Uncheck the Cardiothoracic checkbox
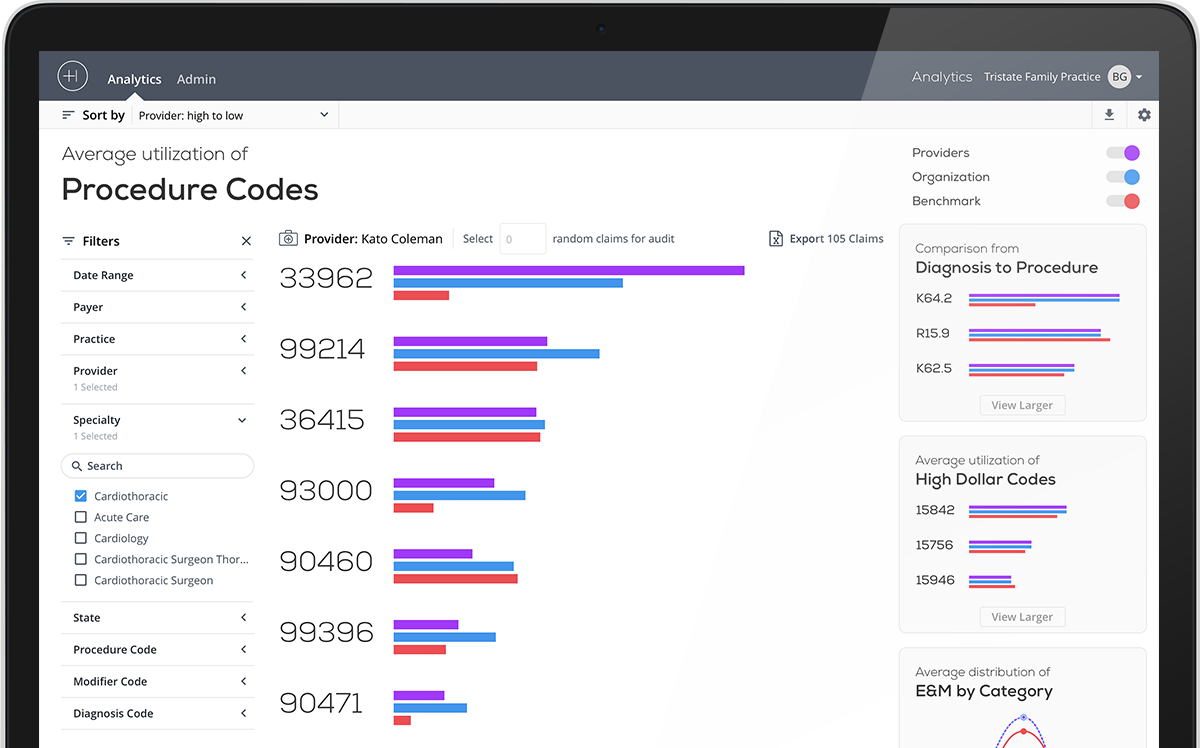The image size is (1200, 748). click(x=81, y=496)
